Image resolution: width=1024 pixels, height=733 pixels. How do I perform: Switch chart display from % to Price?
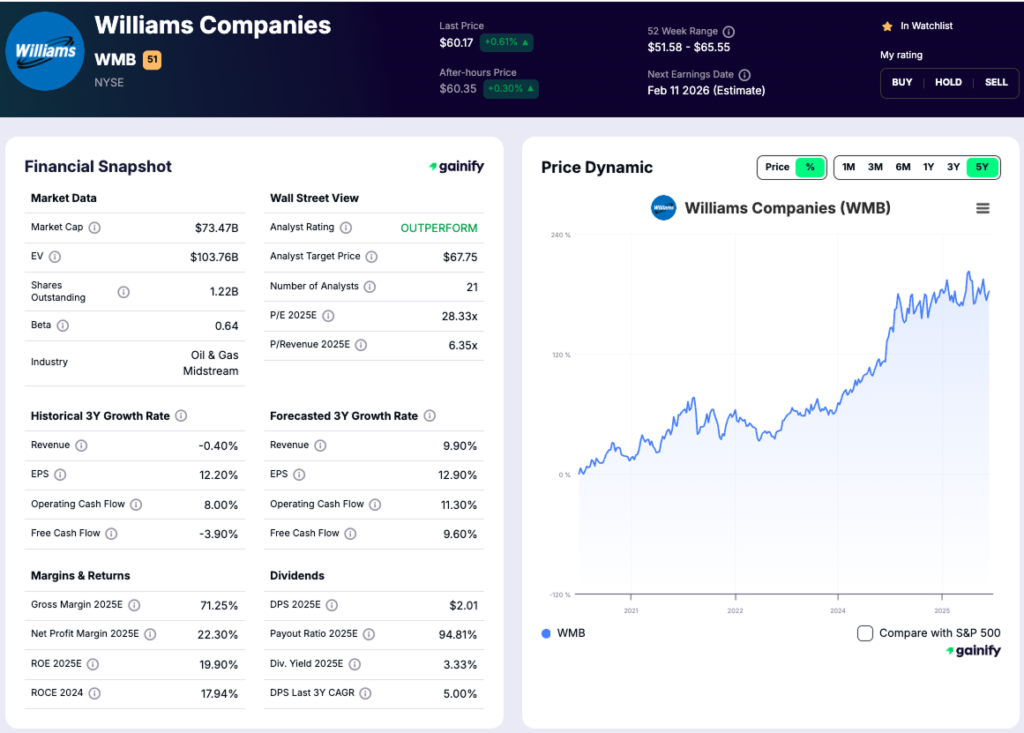(x=776, y=167)
